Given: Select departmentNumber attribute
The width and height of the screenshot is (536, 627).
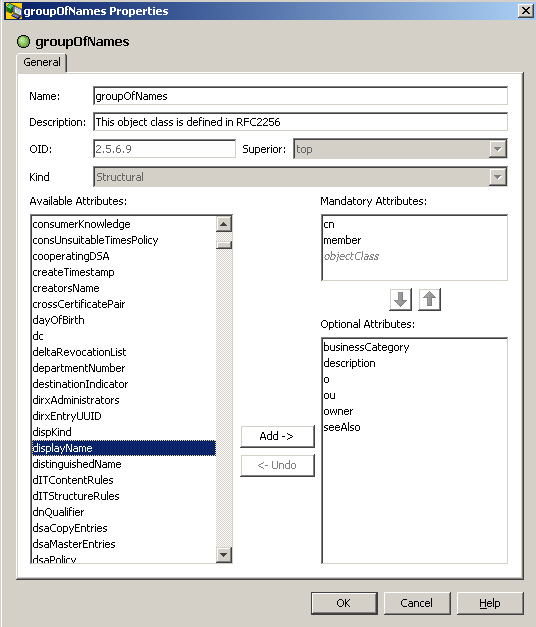Looking at the screenshot, I should pyautogui.click(x=124, y=368).
